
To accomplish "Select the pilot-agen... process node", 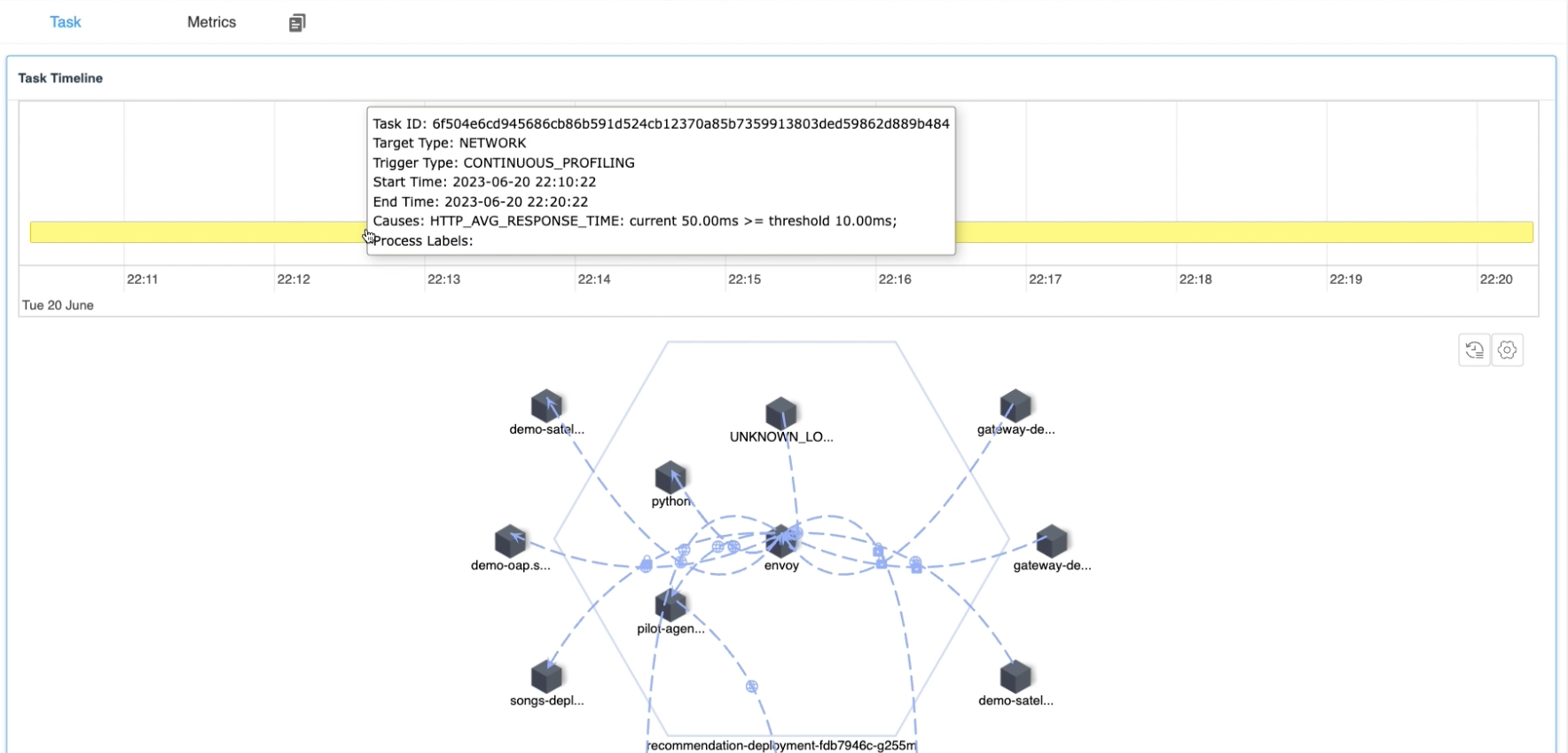I will tap(670, 606).
